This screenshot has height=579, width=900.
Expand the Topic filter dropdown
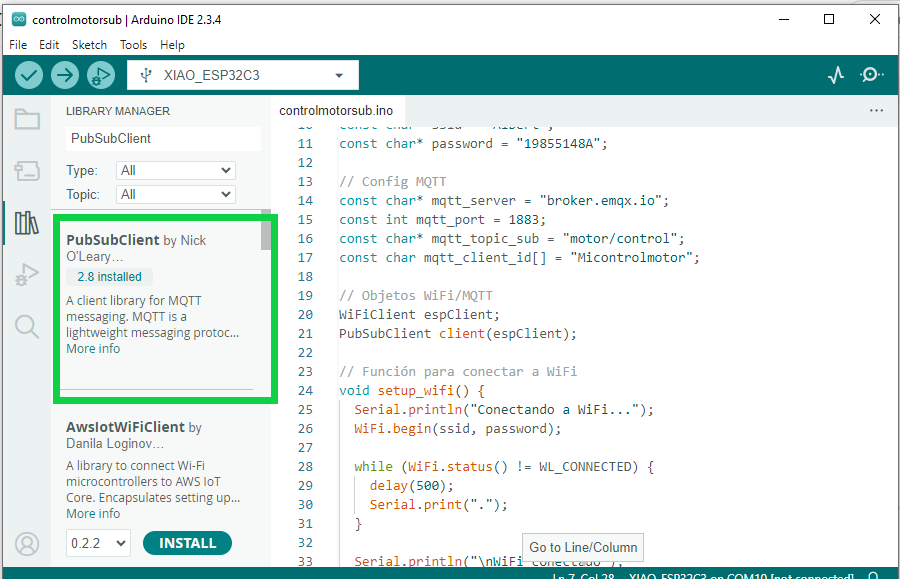pyautogui.click(x=176, y=195)
